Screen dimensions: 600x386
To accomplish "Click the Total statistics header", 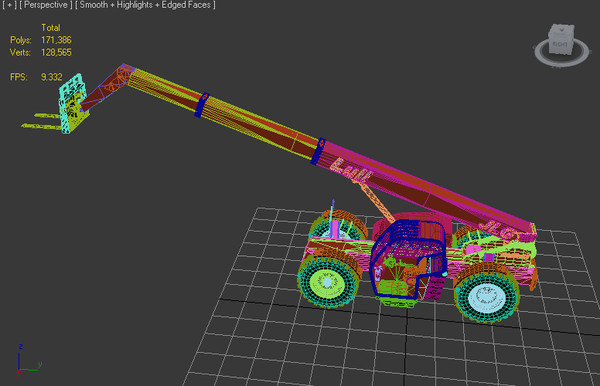I will 51,28.
